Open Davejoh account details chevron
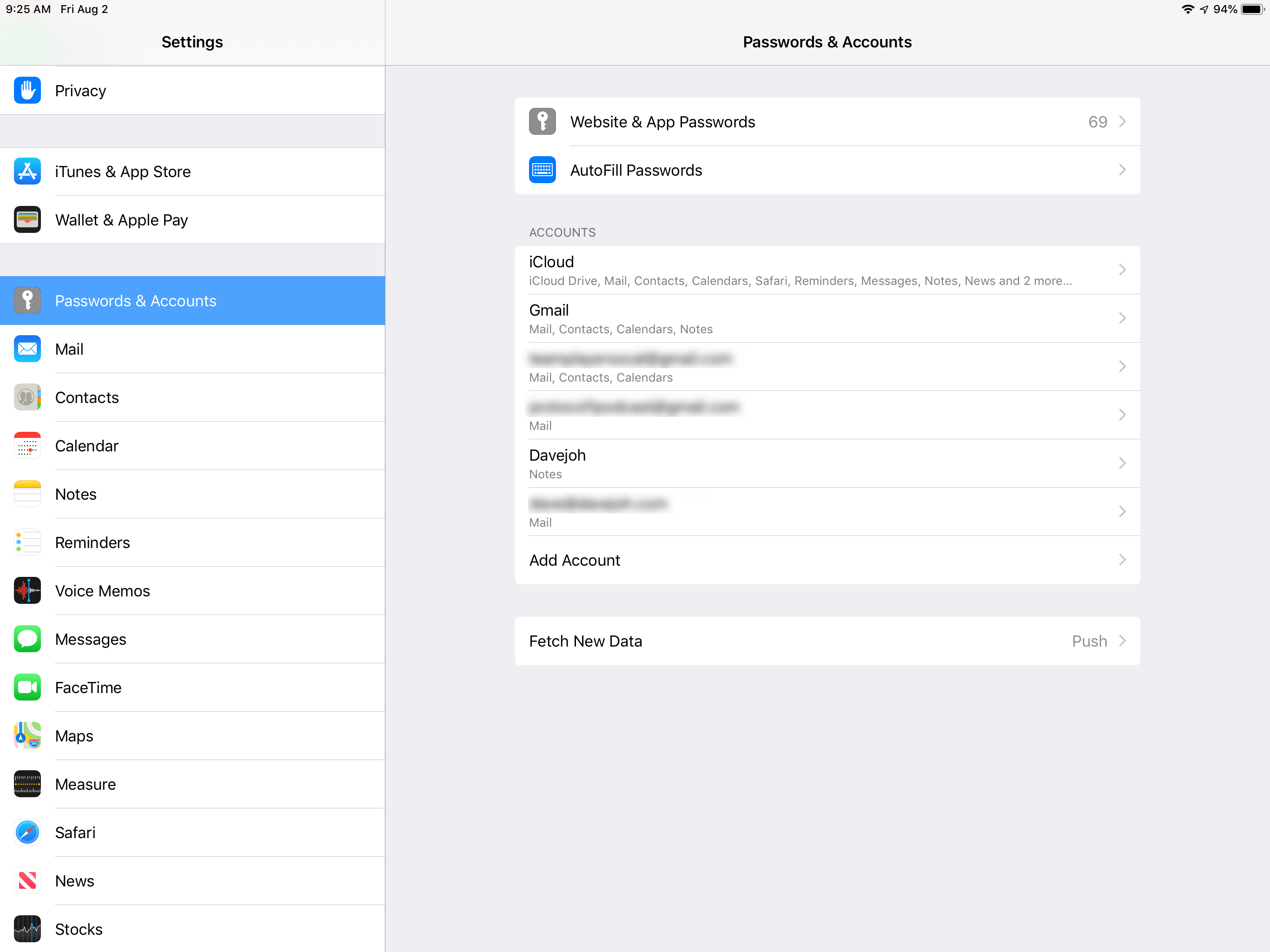Viewport: 1270px width, 952px height. pyautogui.click(x=1123, y=463)
